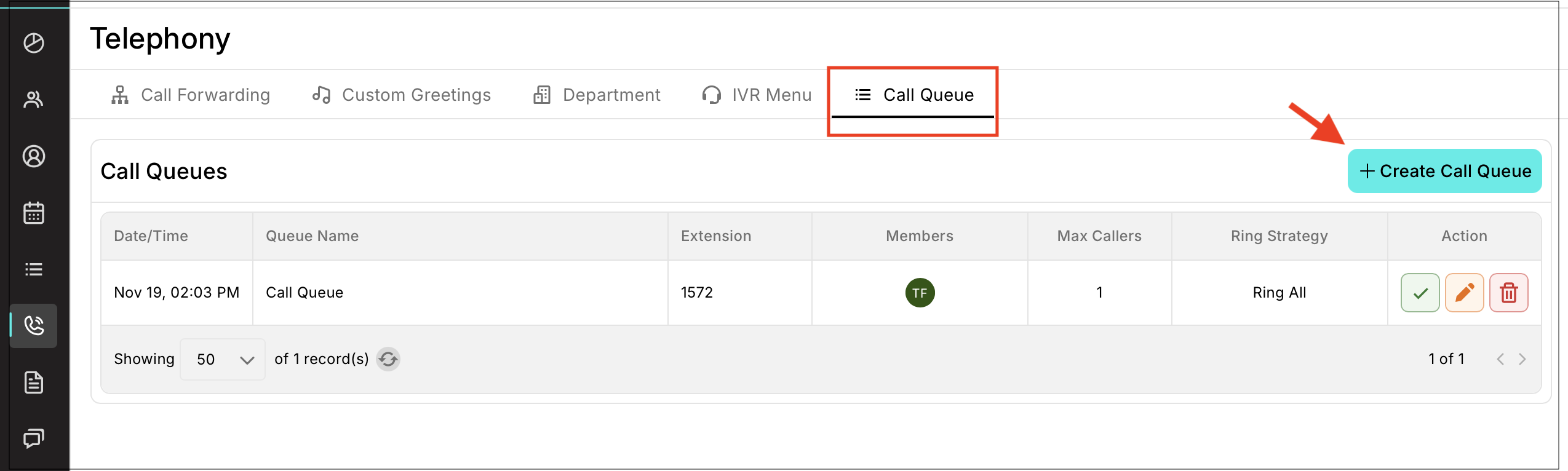Screen dimensions: 1568x471
Task: Click the refresh records icon
Action: click(x=388, y=359)
